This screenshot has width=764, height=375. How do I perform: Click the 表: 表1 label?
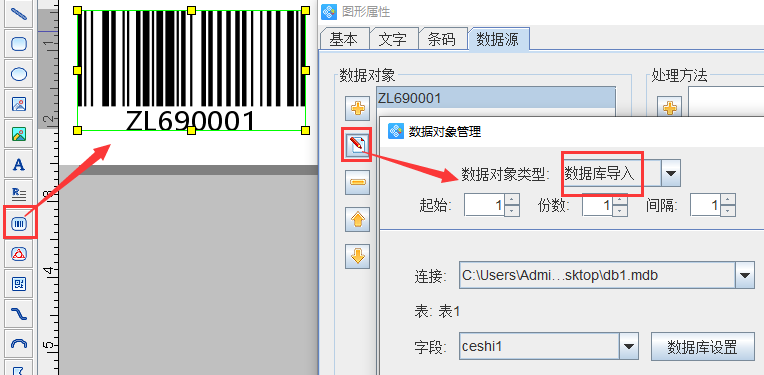point(437,312)
